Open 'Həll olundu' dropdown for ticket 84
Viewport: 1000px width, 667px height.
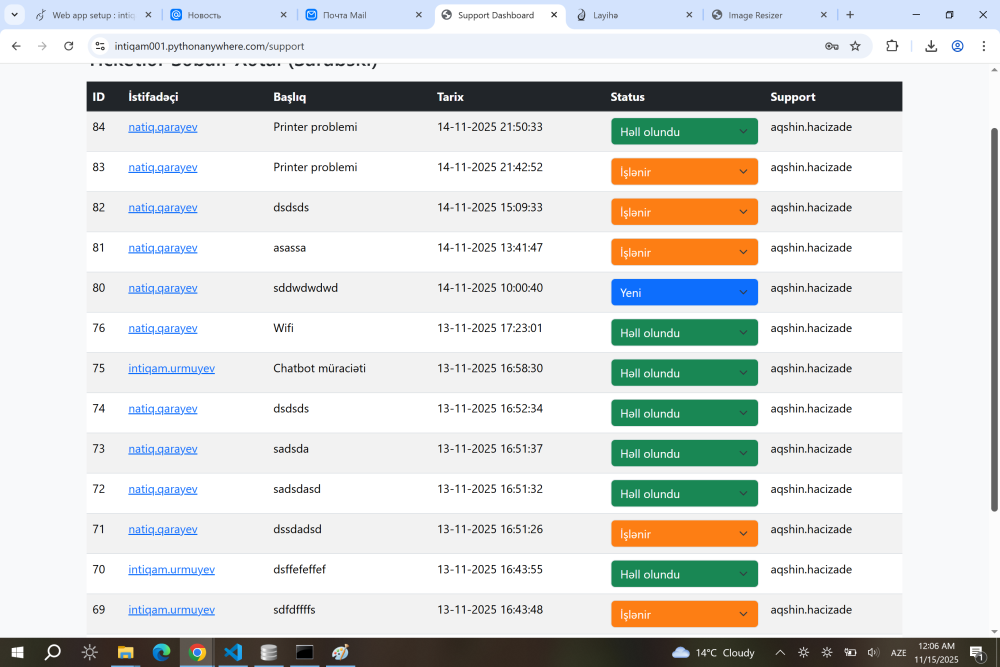pos(684,131)
